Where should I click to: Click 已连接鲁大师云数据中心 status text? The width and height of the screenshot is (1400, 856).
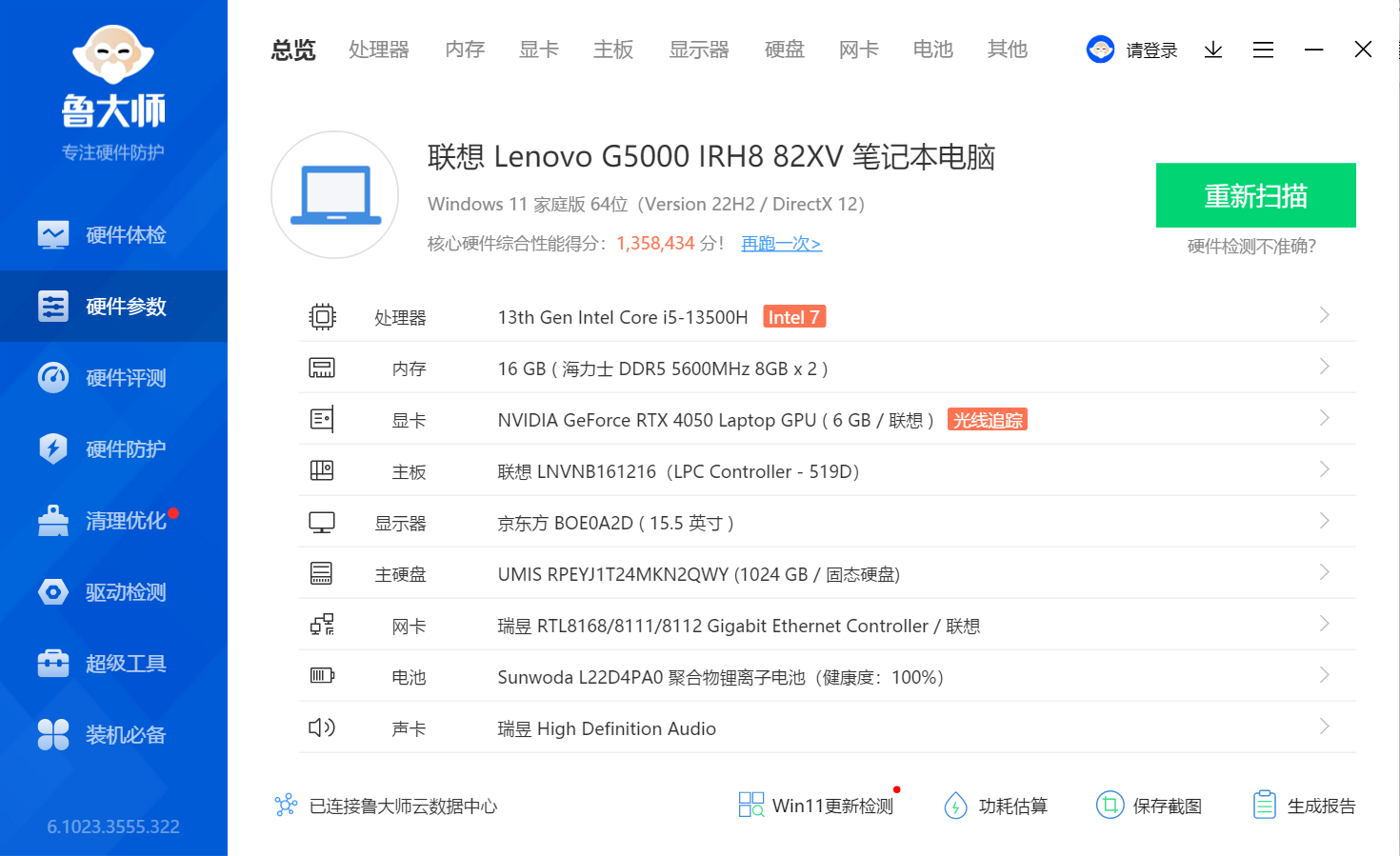(403, 806)
